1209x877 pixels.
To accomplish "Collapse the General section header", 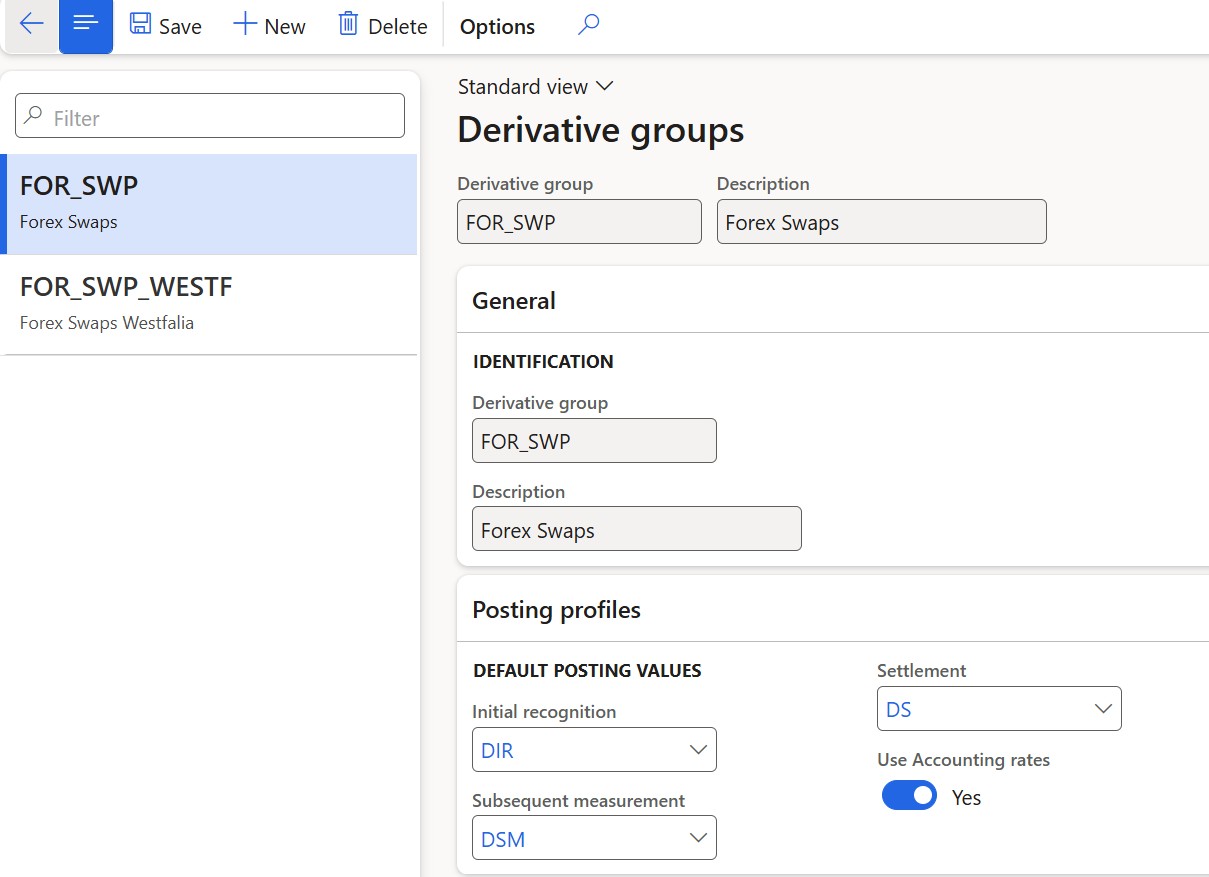I will point(832,300).
